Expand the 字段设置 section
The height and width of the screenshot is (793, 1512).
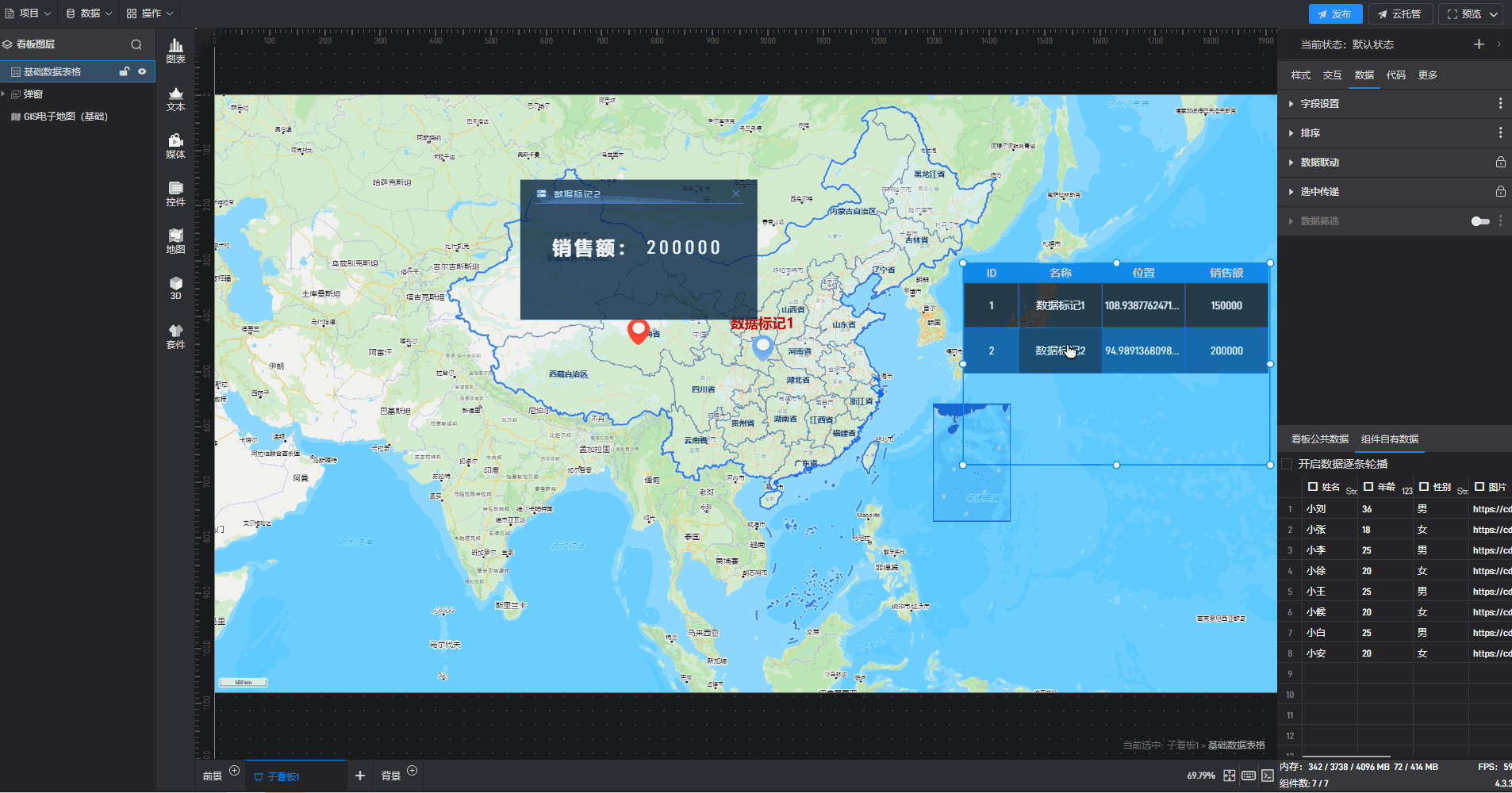click(x=1319, y=104)
